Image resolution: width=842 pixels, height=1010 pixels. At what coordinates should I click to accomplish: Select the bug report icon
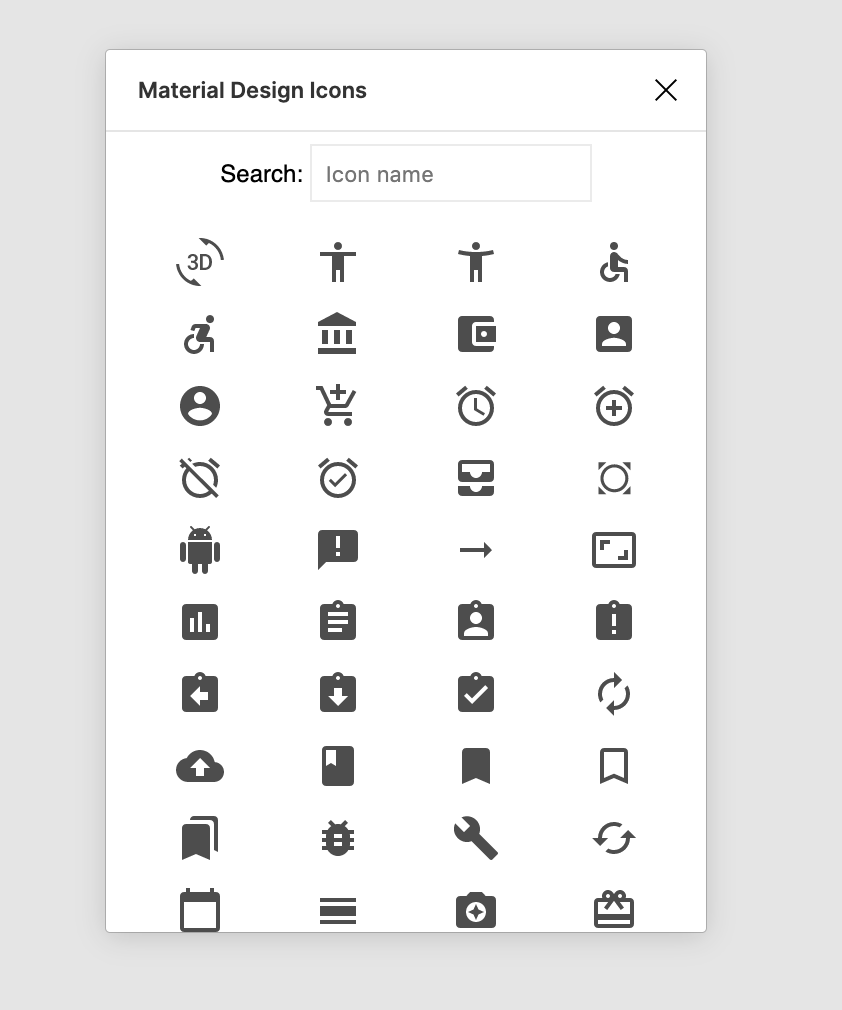[338, 839]
